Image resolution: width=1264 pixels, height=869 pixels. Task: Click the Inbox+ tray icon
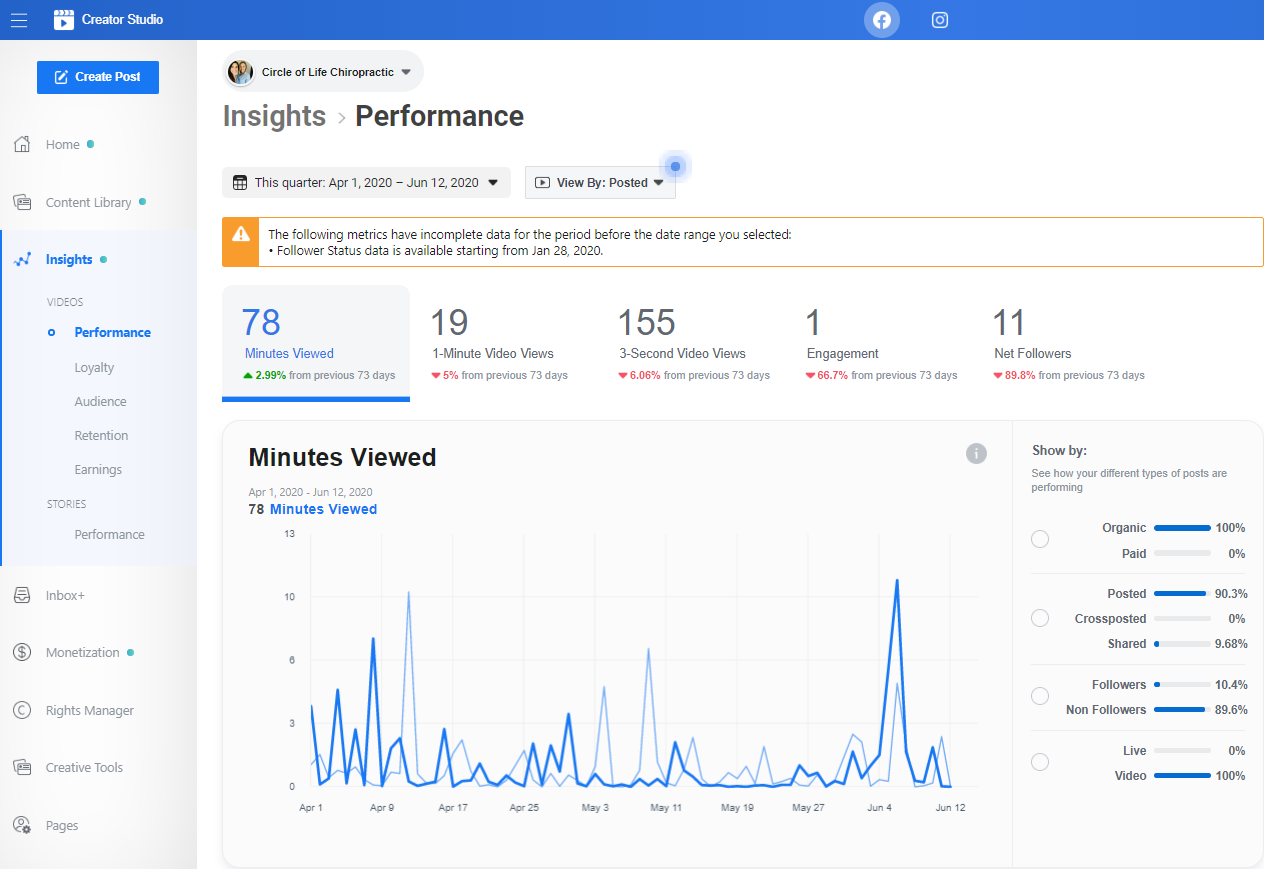[22, 595]
